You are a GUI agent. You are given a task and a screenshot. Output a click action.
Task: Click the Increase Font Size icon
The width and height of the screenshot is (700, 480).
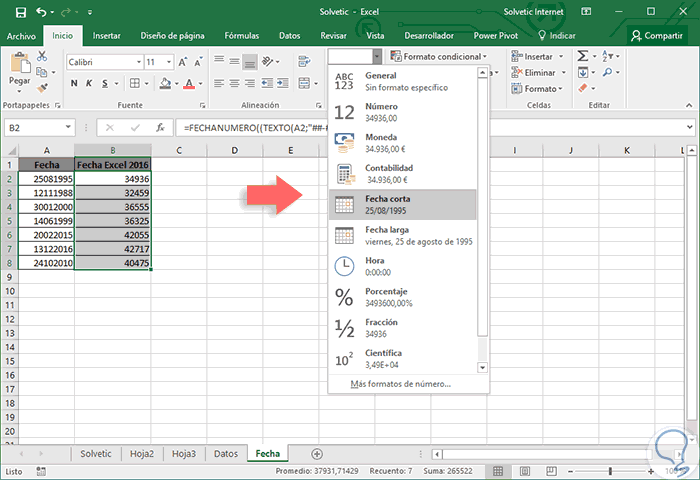[181, 62]
